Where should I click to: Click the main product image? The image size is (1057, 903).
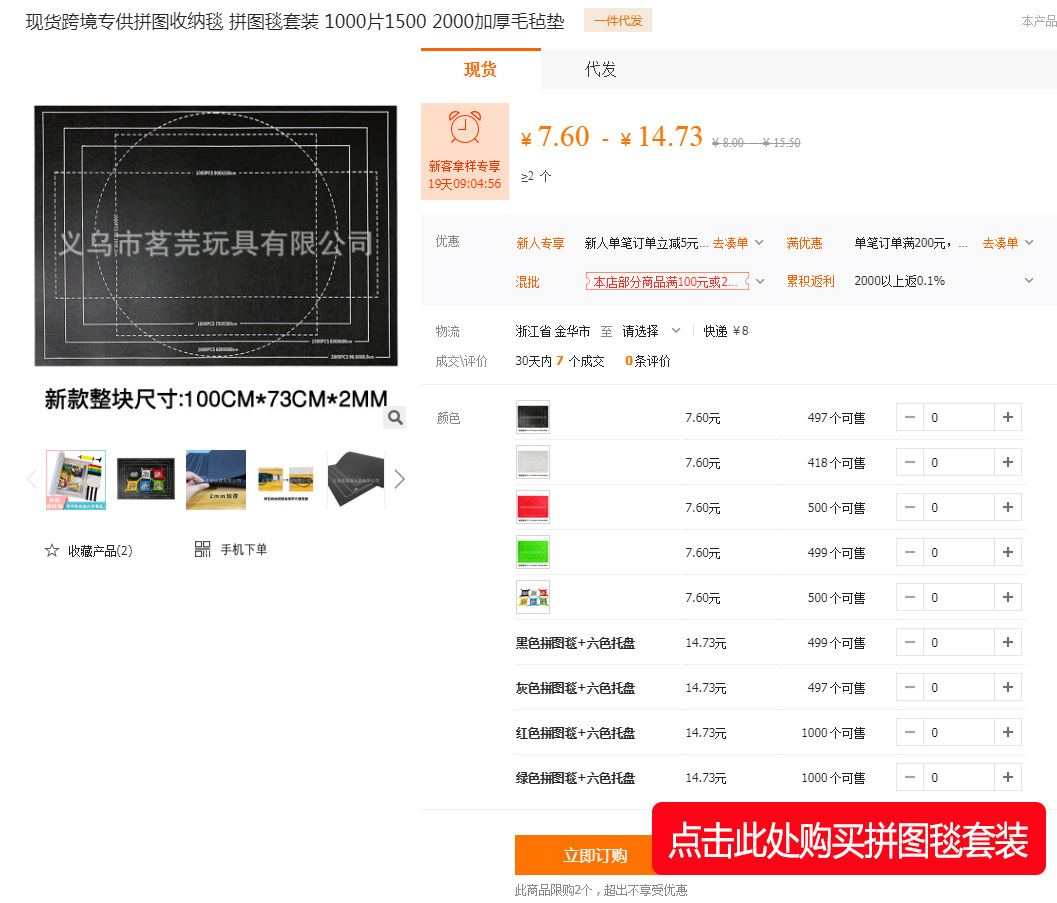(216, 236)
